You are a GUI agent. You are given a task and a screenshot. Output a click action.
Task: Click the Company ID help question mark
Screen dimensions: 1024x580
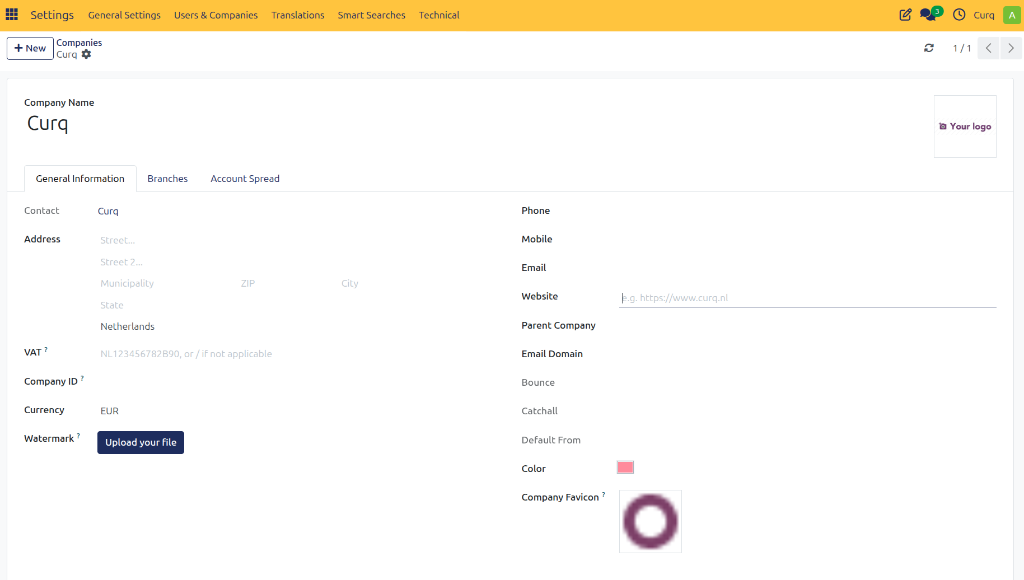[82, 378]
